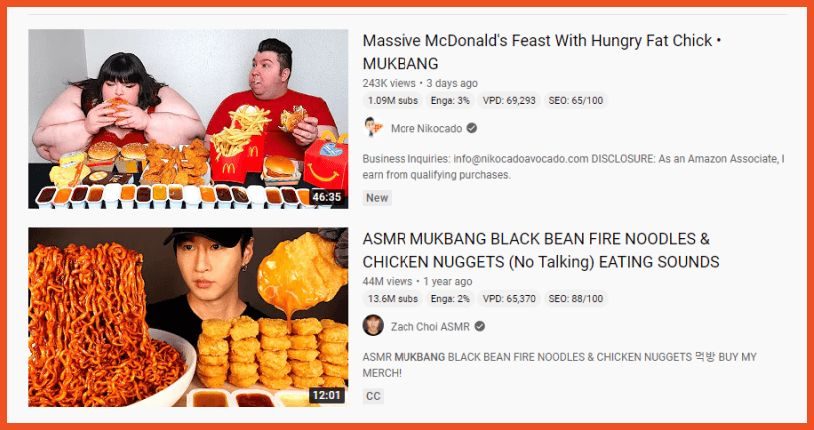Click the 46:35 duration badge
This screenshot has height=430, width=814.
[327, 197]
